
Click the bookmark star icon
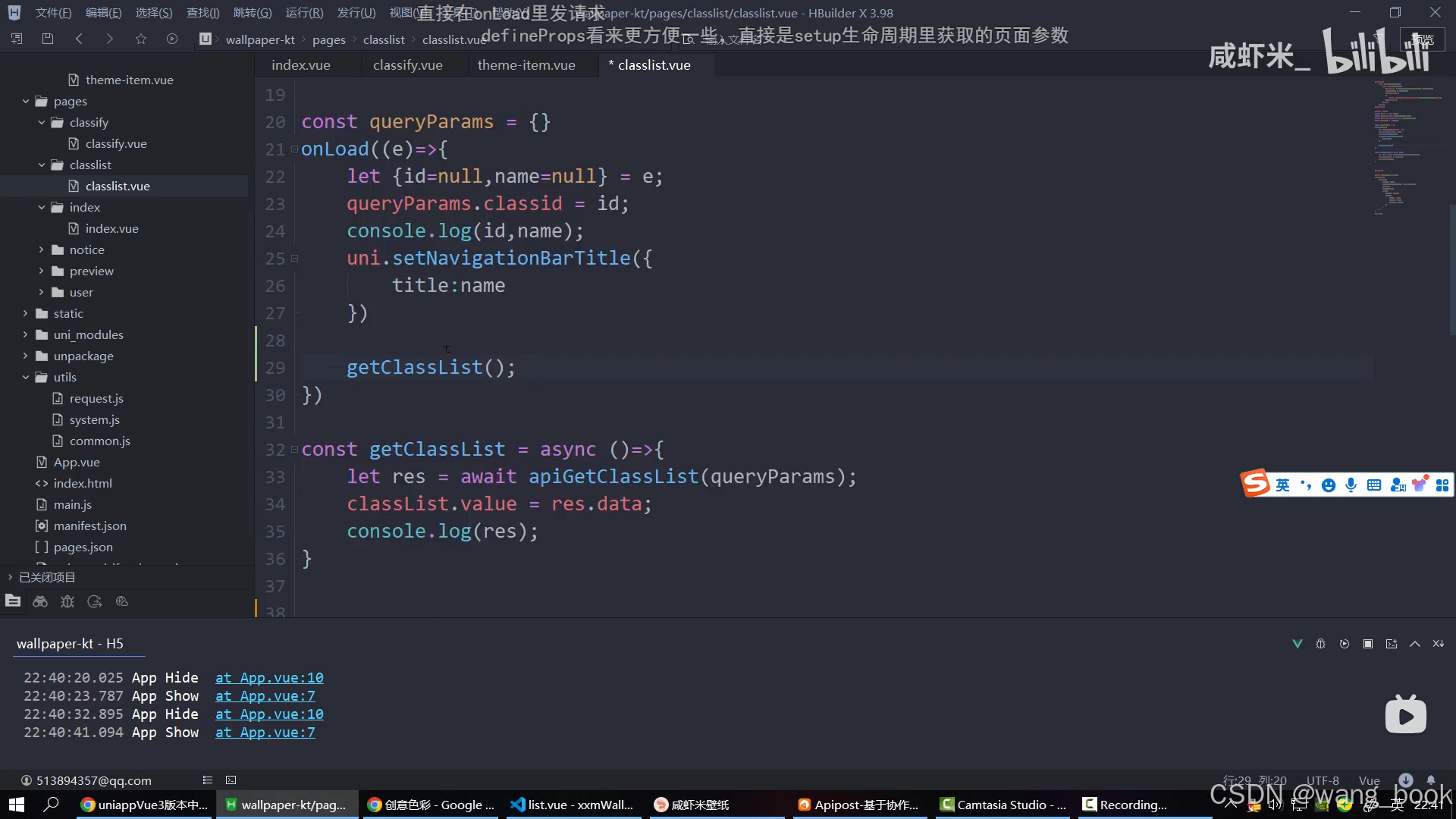tap(141, 39)
